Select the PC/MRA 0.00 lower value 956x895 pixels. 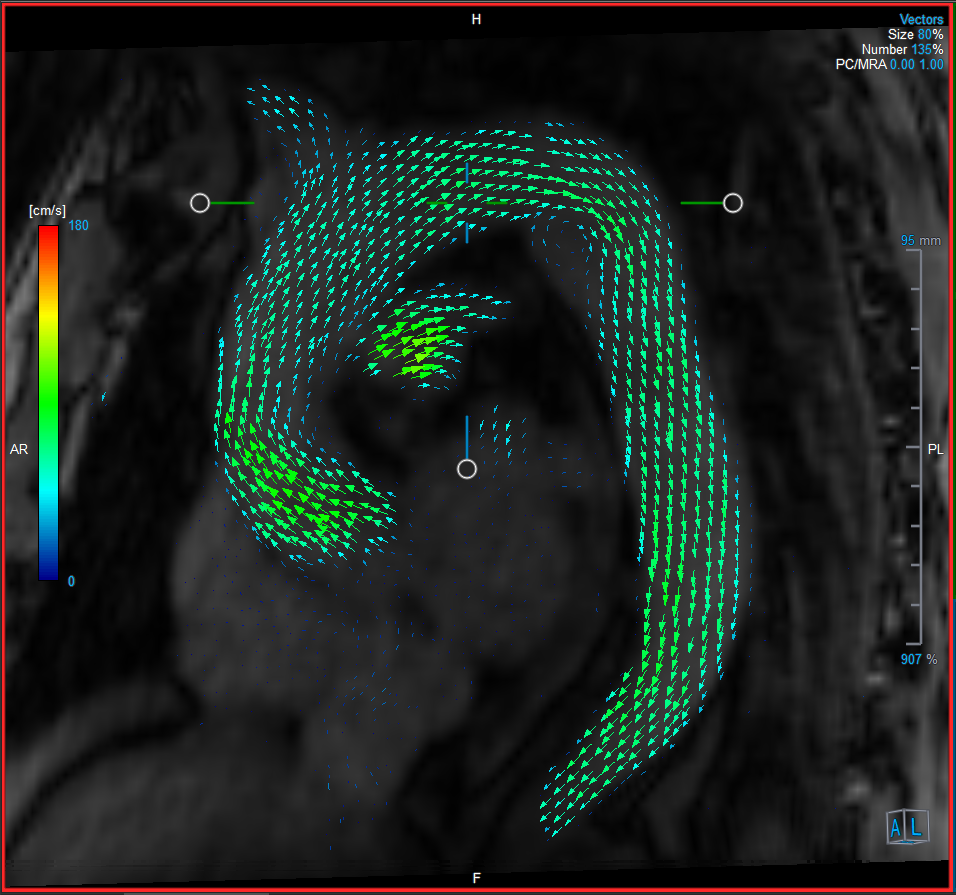pos(902,65)
